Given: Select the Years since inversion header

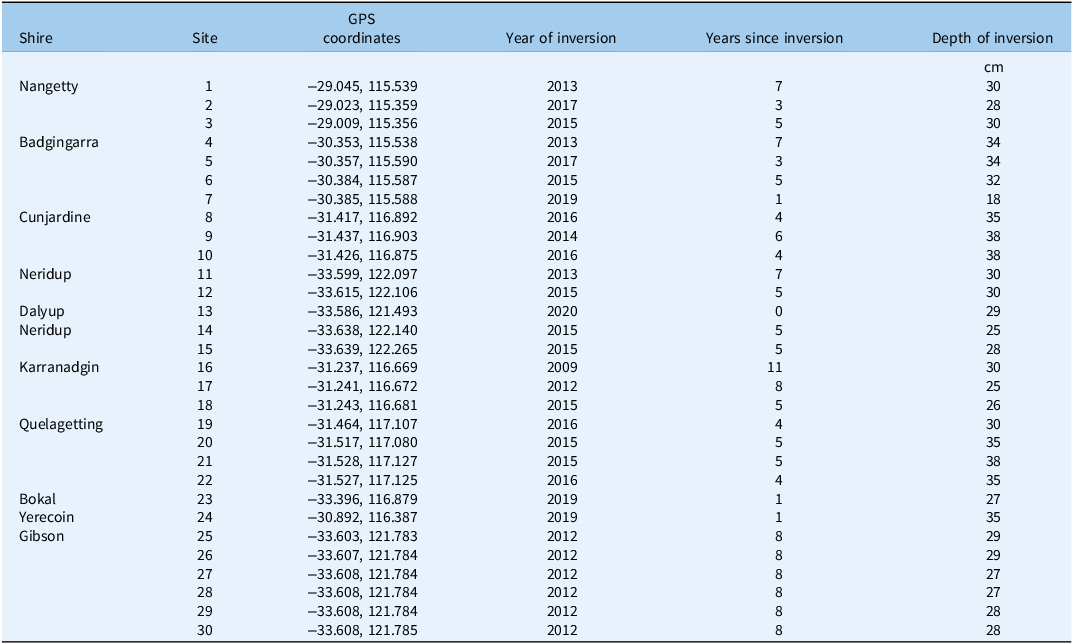Looking at the screenshot, I should (x=774, y=38).
